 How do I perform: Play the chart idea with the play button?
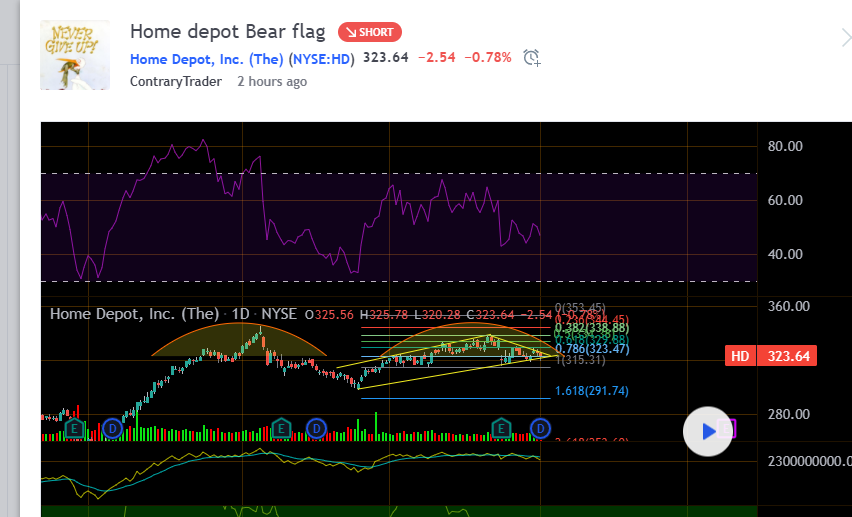click(707, 431)
